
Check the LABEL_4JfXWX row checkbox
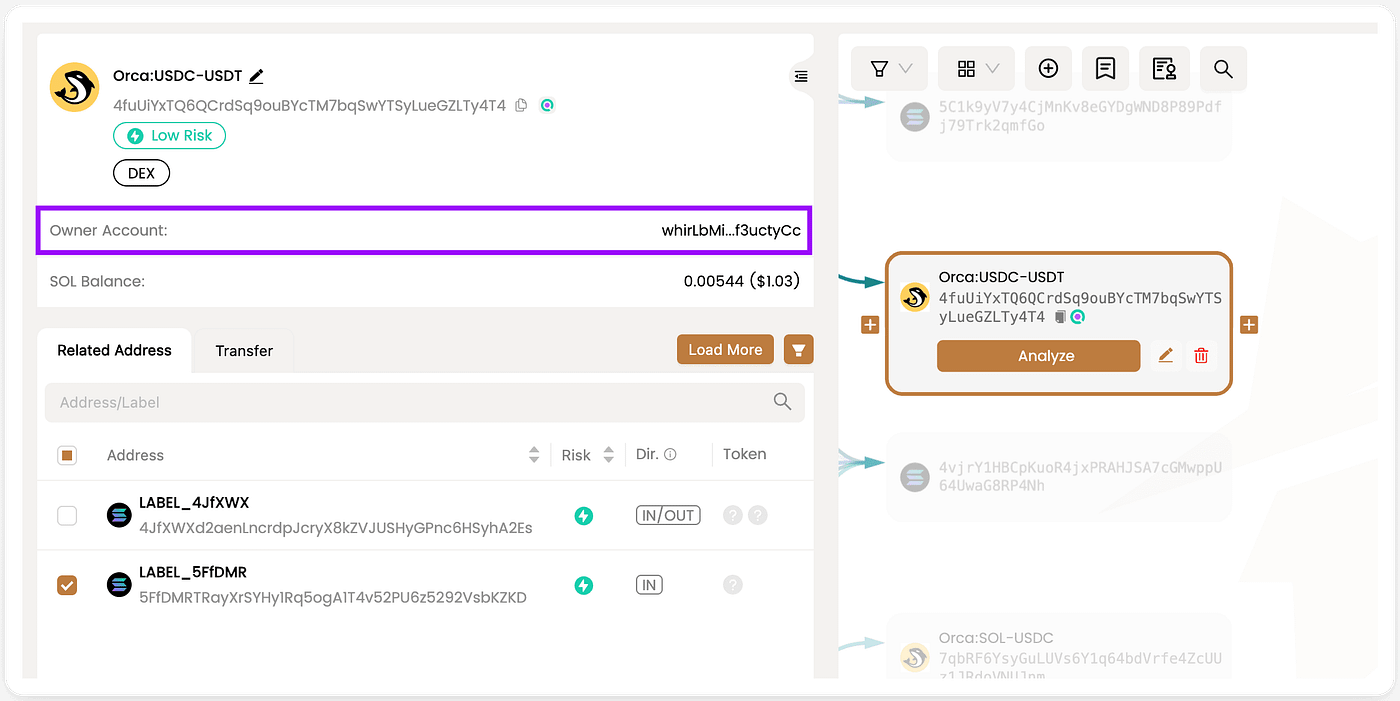point(67,516)
